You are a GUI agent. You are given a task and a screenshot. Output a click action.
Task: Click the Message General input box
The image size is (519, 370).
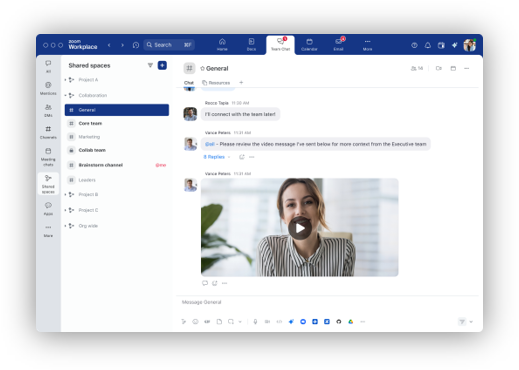(327, 302)
